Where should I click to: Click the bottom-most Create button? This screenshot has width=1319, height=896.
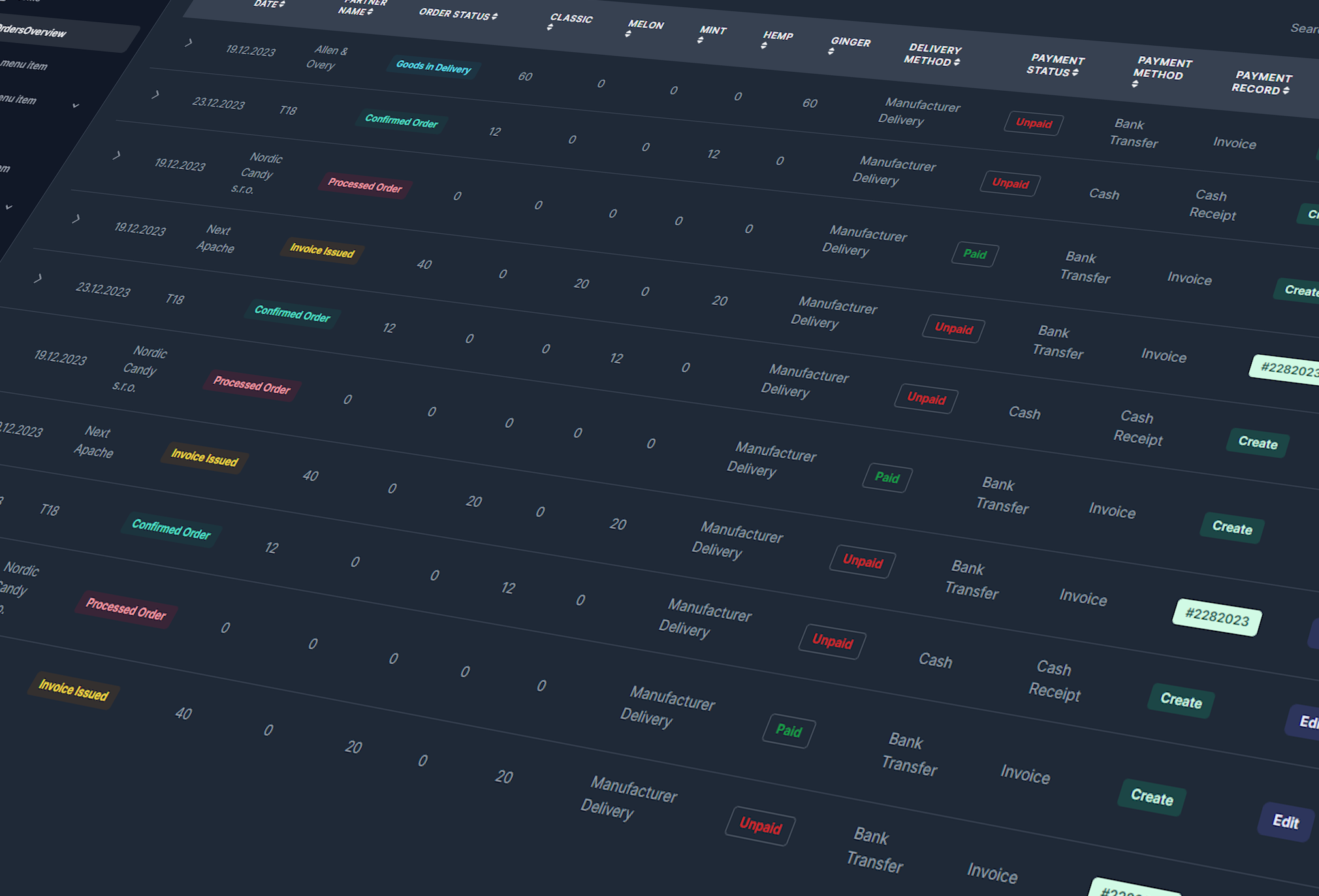coord(1152,797)
